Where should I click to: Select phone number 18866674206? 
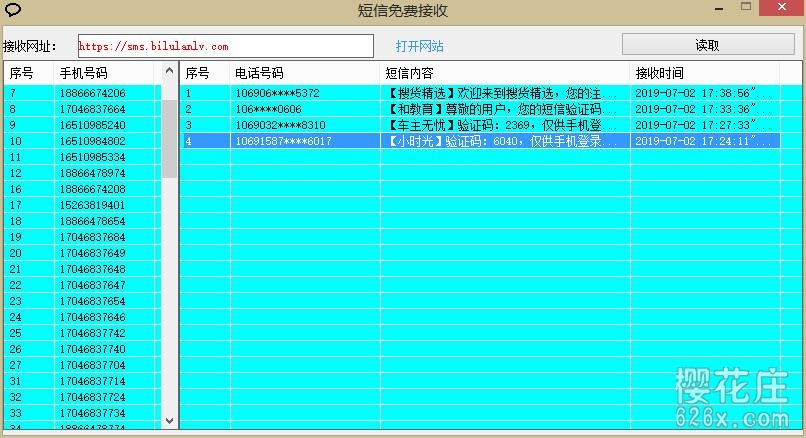click(x=93, y=93)
